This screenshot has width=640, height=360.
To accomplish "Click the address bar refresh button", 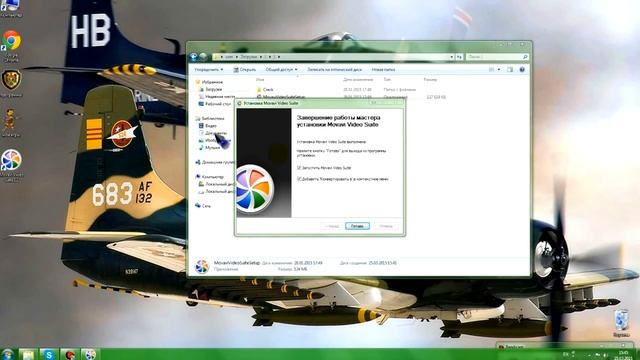I will pyautogui.click(x=459, y=57).
